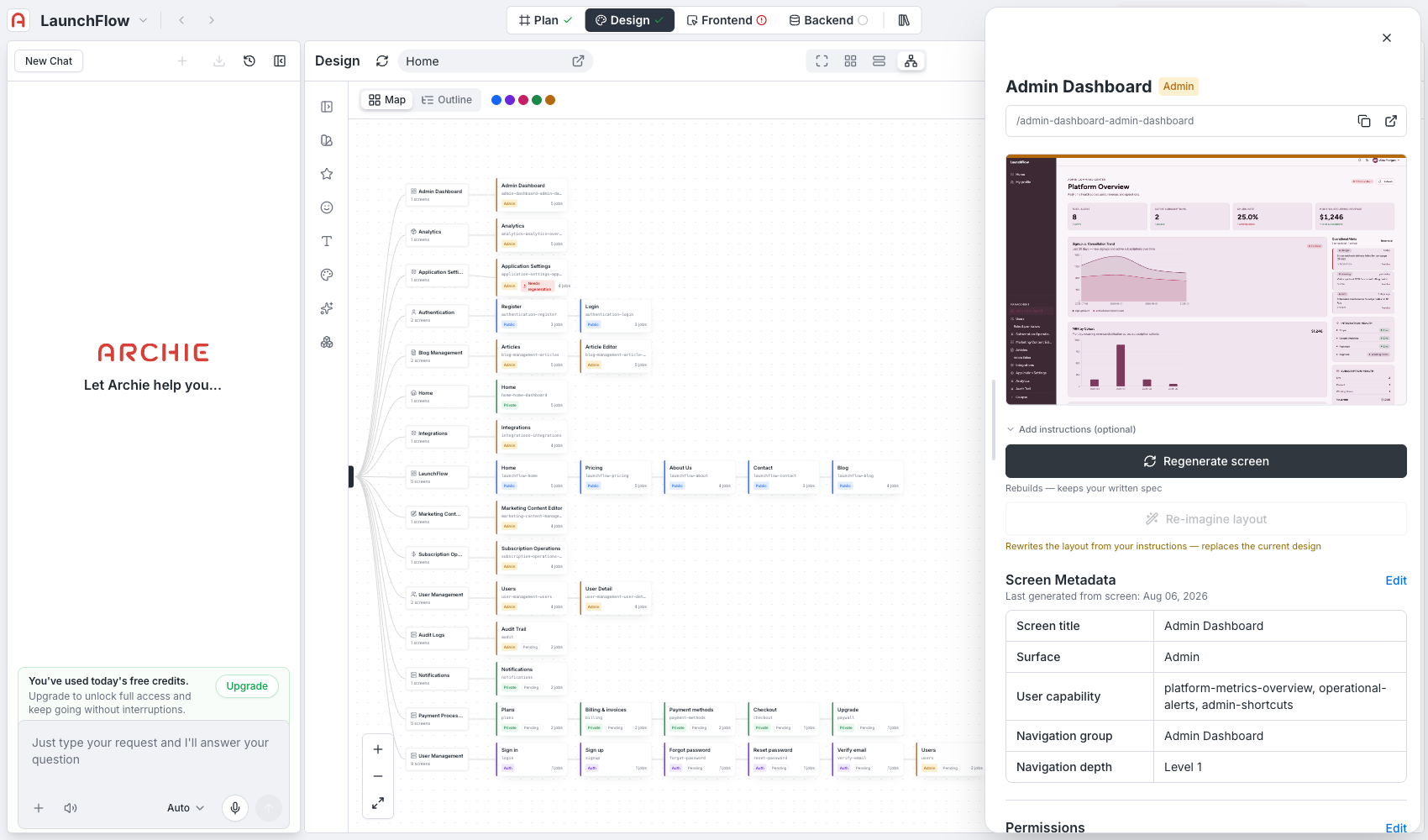Open the typography T tool
1428x840 pixels.
(x=327, y=241)
